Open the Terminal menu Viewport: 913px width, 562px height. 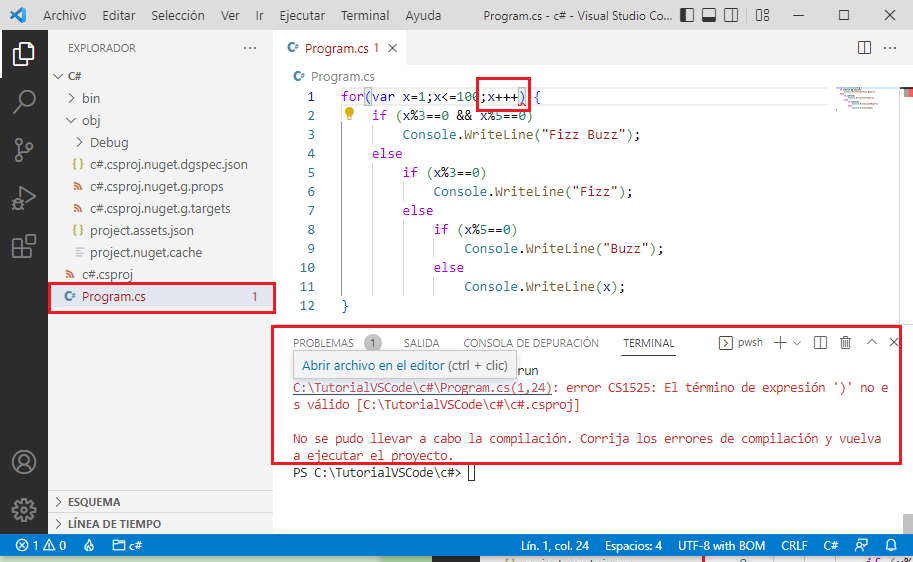click(x=365, y=16)
